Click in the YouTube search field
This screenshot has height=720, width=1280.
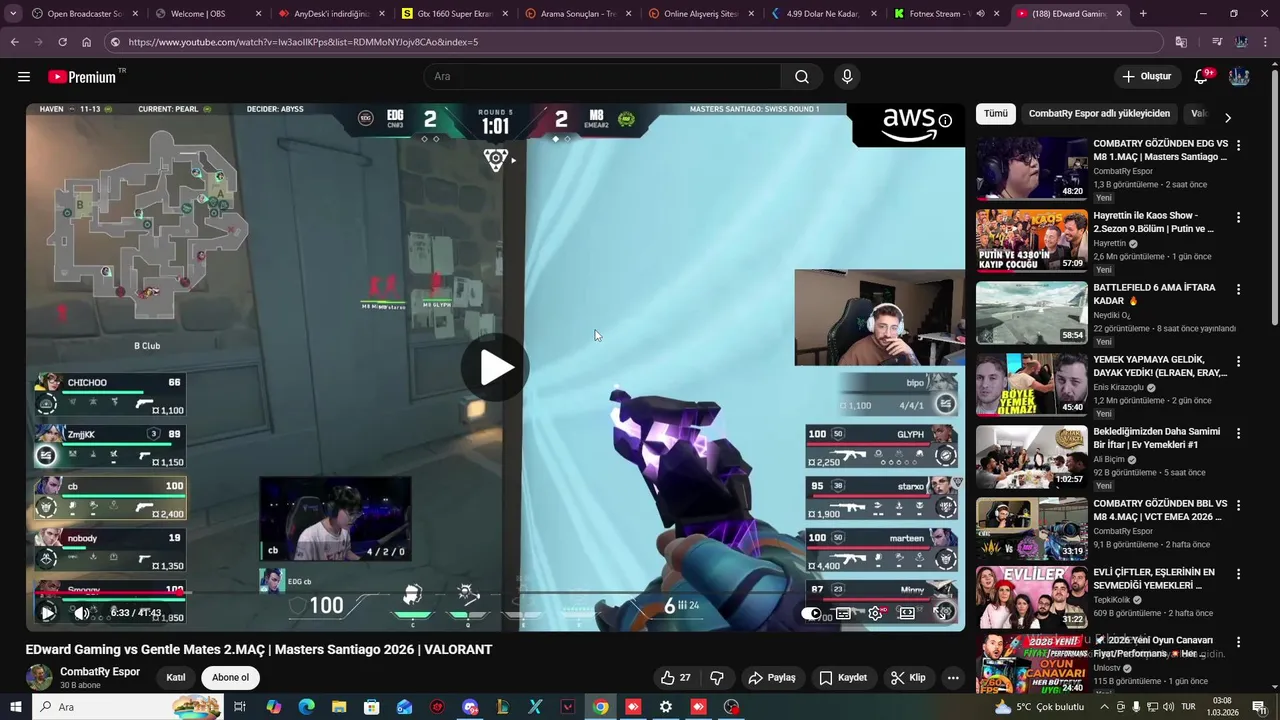click(x=603, y=77)
